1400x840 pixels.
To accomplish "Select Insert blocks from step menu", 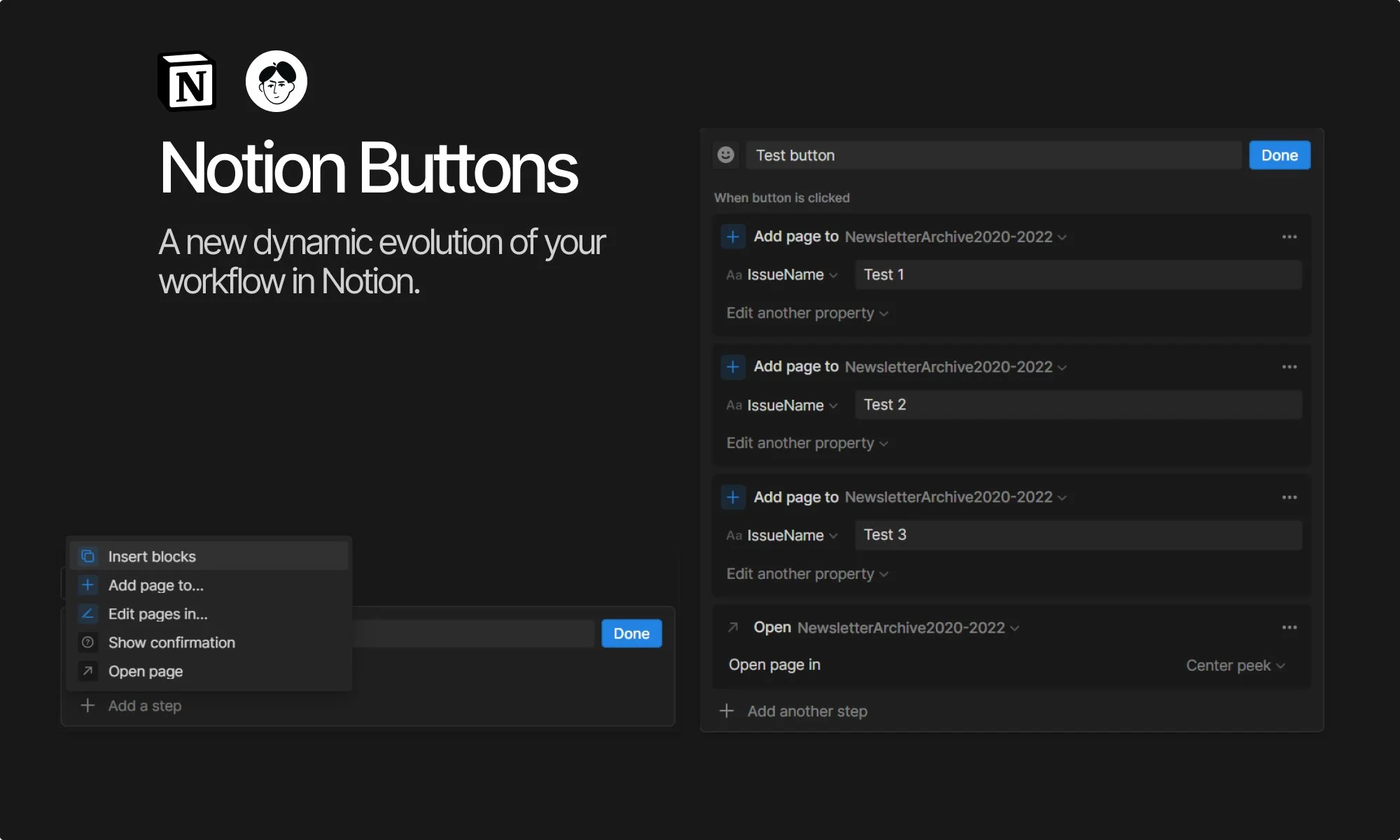I will 152,556.
